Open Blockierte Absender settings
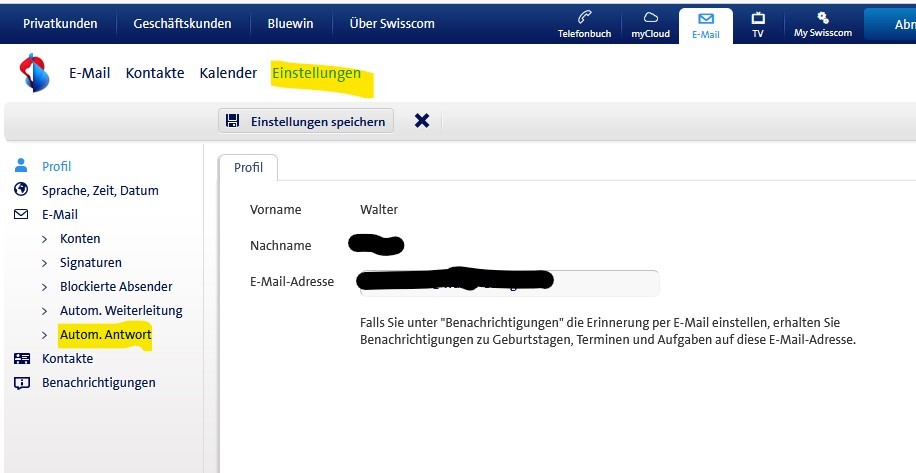The width and height of the screenshot is (916, 473). (116, 287)
